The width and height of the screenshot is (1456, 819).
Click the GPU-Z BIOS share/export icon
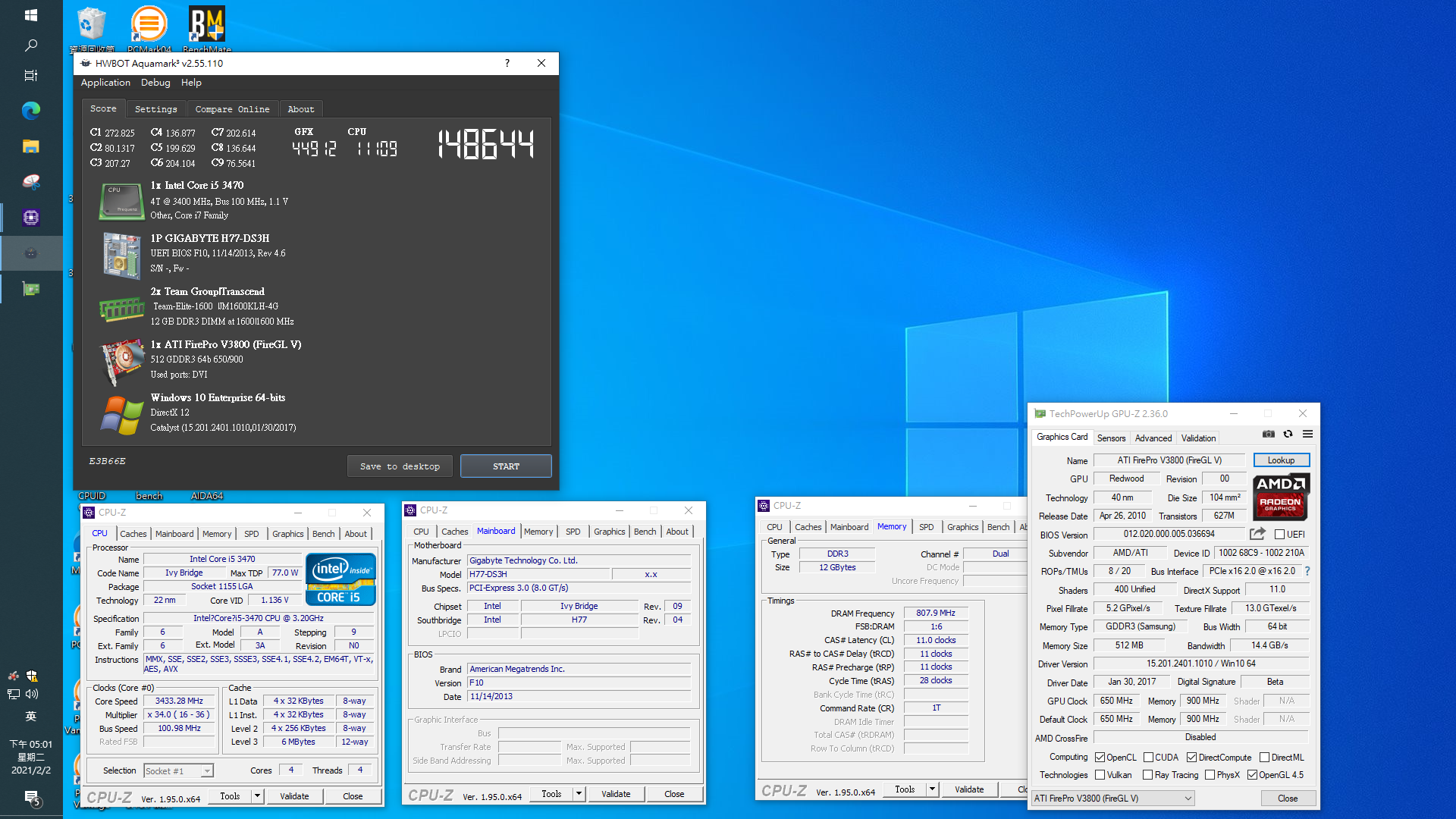point(1257,534)
